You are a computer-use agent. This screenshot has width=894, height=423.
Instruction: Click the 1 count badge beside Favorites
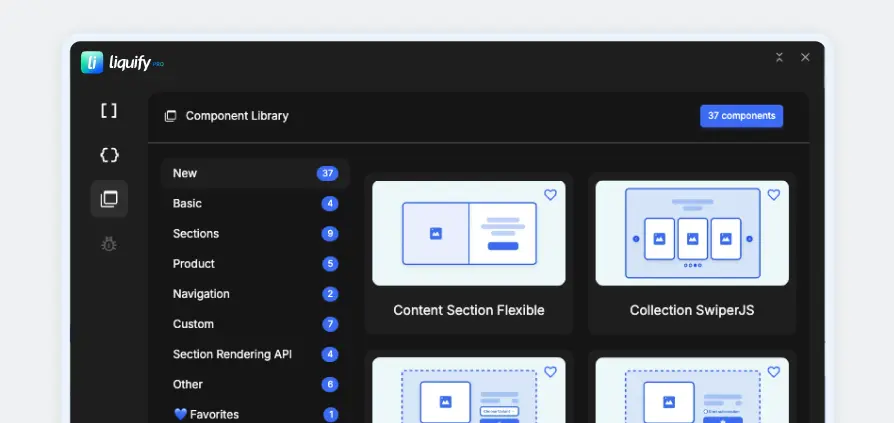331,414
